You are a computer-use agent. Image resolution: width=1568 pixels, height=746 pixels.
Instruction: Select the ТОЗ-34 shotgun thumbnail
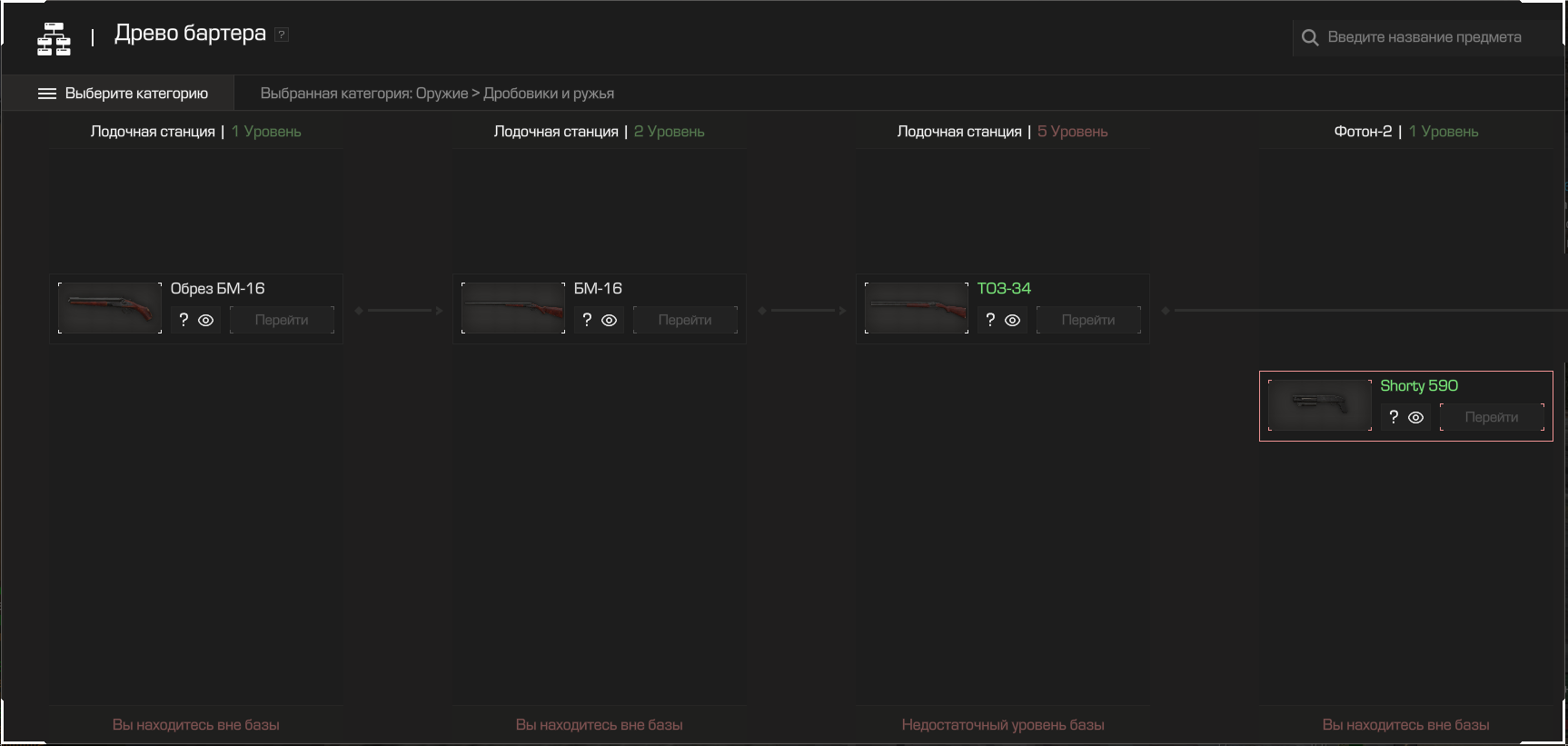[917, 308]
